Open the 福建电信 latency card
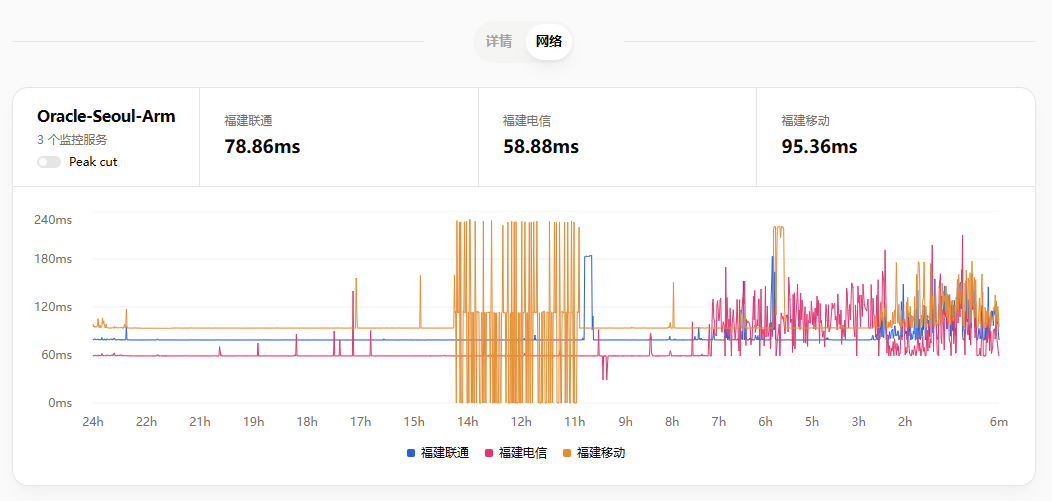This screenshot has height=501, width=1052. point(617,137)
